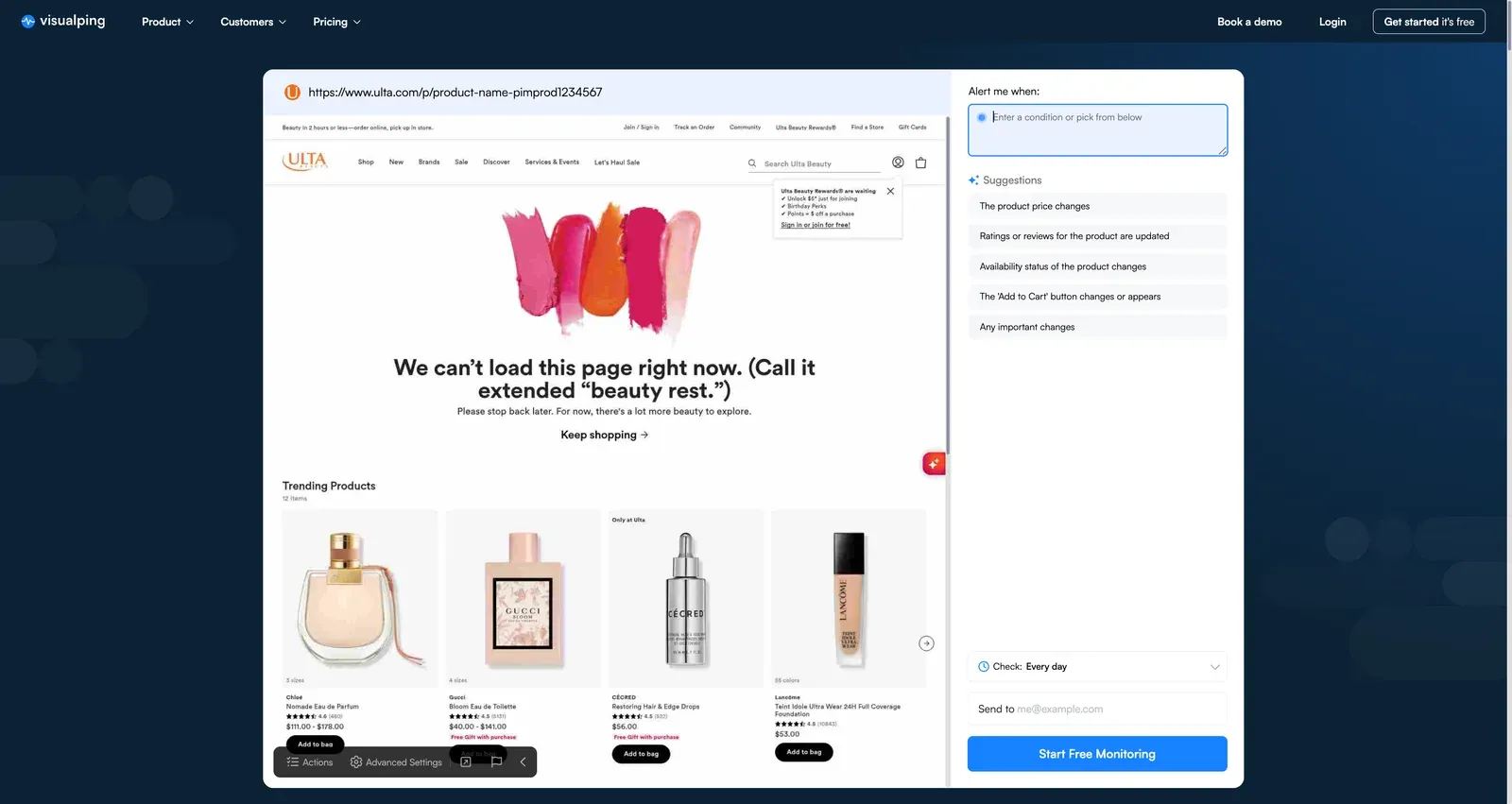
Task: Expand the Pricing menu
Action: point(336,22)
